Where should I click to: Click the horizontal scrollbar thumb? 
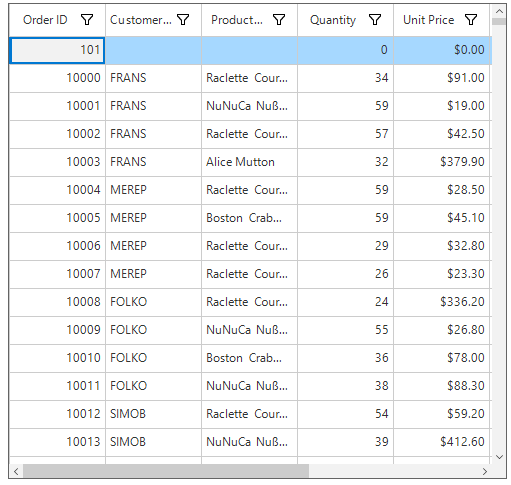click(166, 471)
